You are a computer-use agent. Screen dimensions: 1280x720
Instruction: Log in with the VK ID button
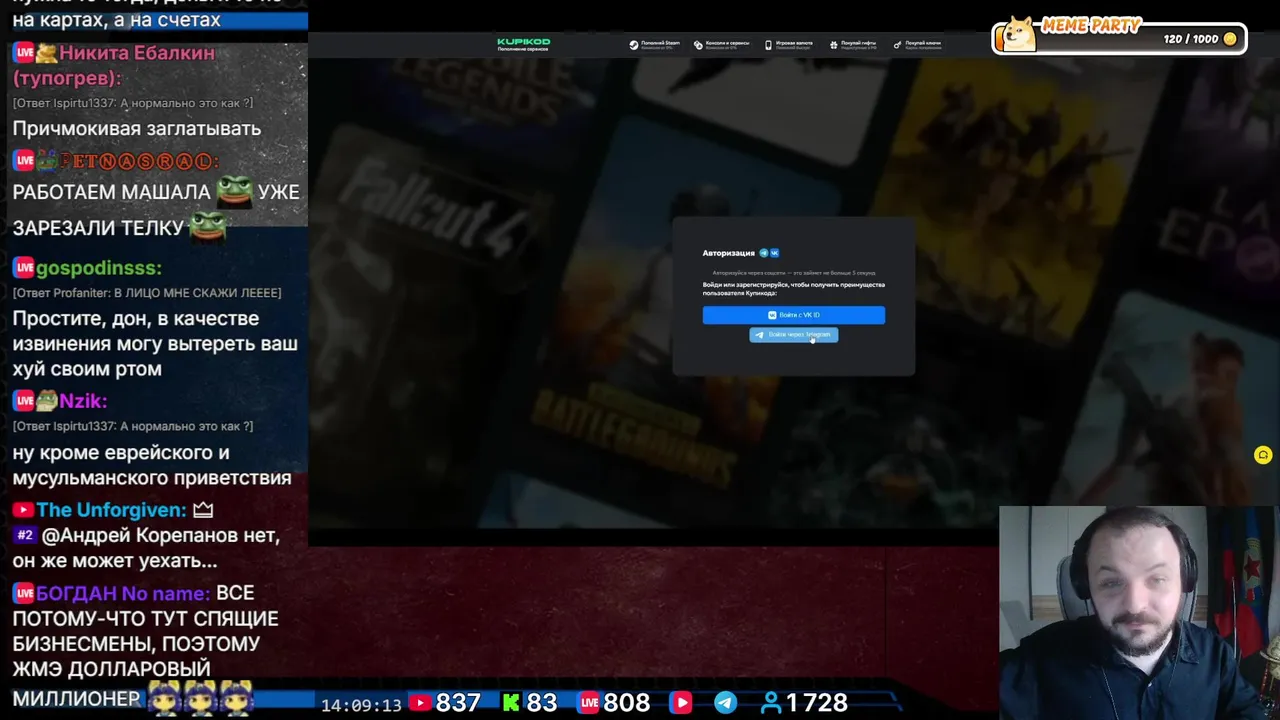[x=794, y=315]
